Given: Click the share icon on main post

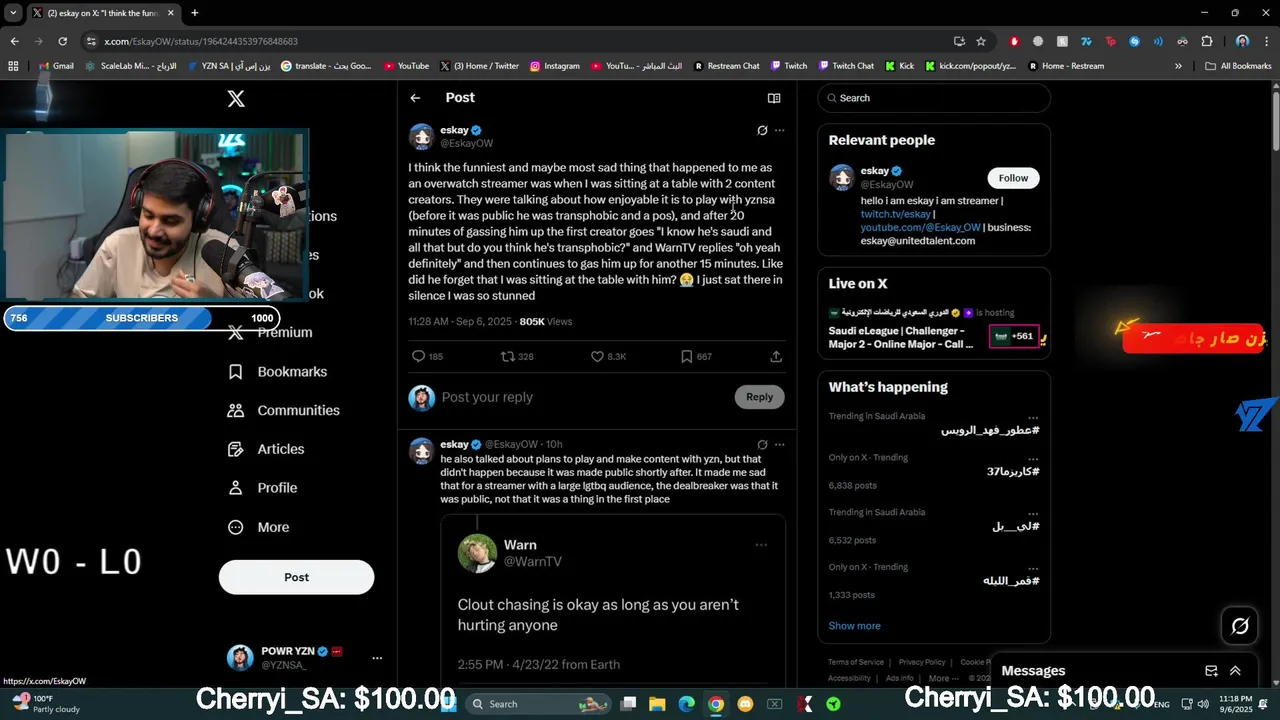Looking at the screenshot, I should tap(776, 356).
